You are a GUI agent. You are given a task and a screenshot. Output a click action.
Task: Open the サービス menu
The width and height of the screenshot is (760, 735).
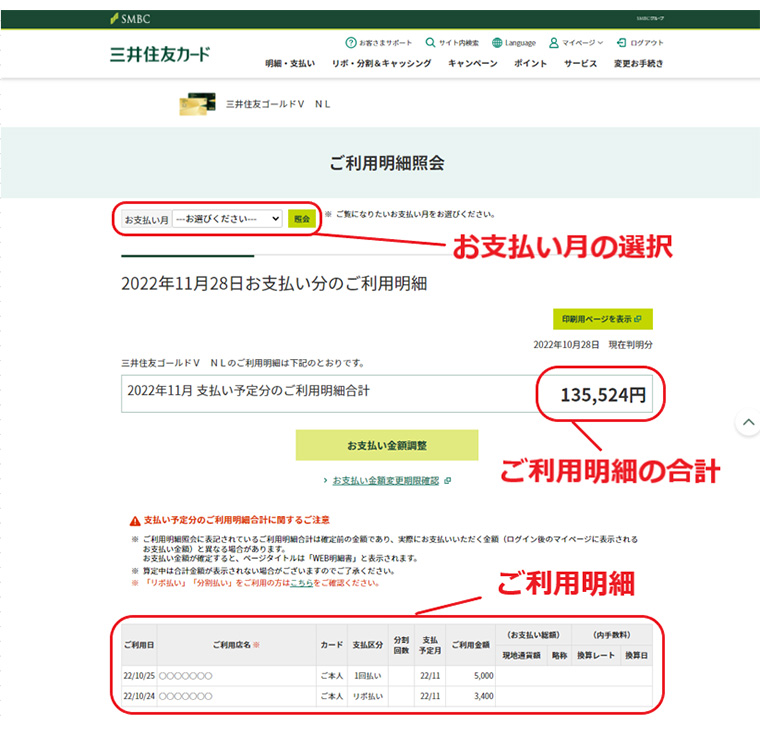[580, 64]
